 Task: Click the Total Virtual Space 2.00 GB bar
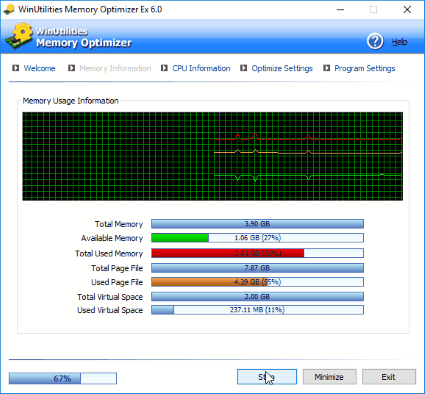click(x=257, y=296)
